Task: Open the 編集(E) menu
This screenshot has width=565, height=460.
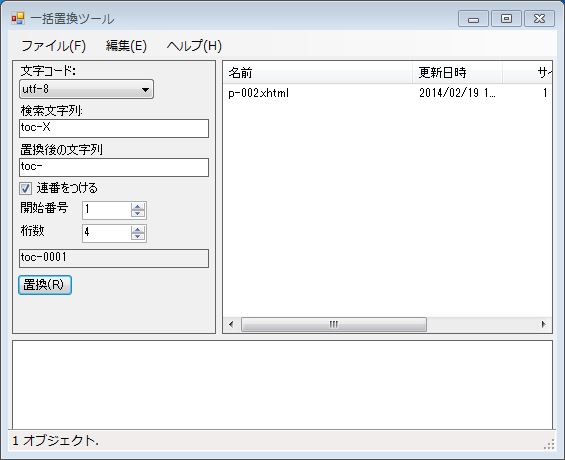Action: click(x=126, y=46)
